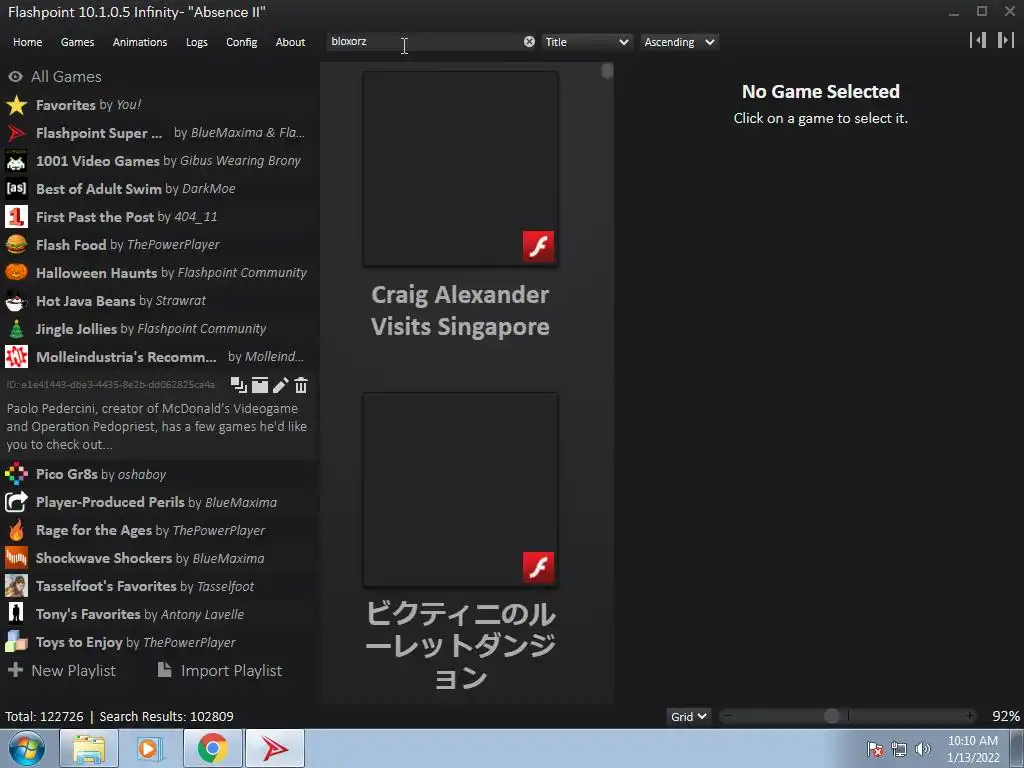Click the Player-Produced Perils share icon

[x=16, y=502]
